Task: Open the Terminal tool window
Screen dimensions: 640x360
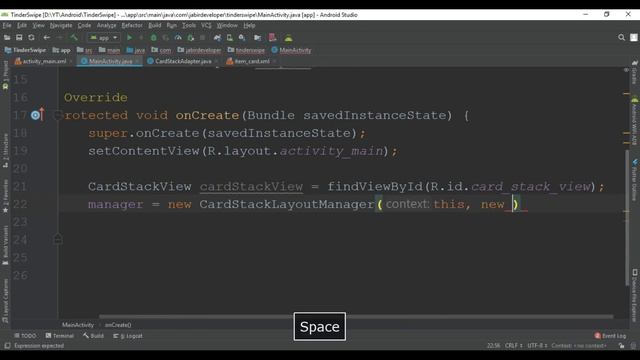Action: [x=60, y=336]
